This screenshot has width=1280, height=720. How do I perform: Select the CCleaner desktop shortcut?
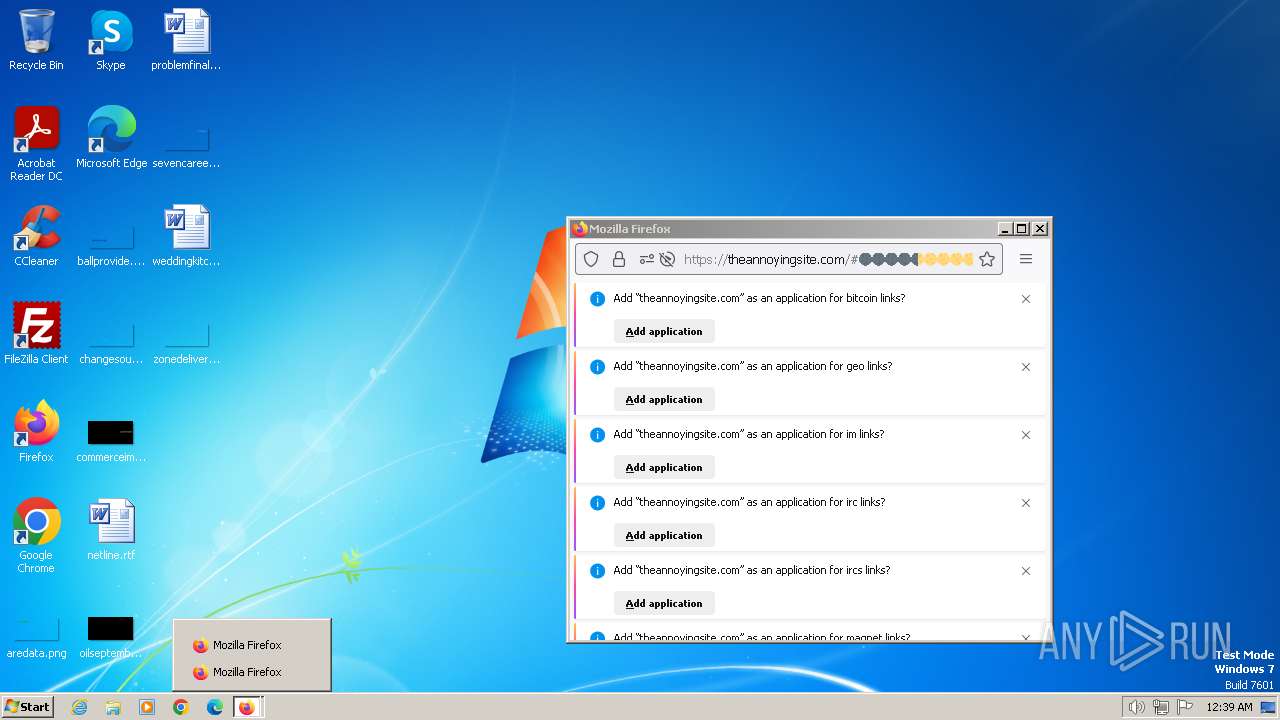click(36, 237)
